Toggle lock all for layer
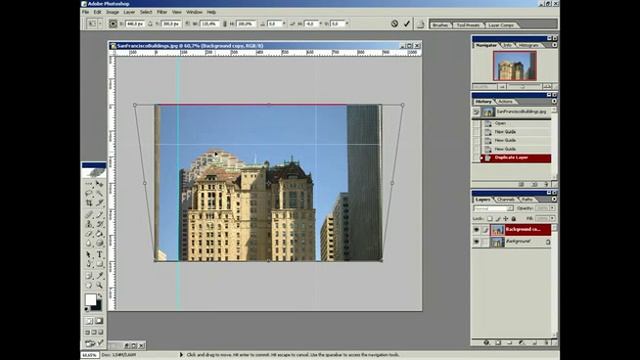Screen dimensions: 640x360 pos(514,219)
